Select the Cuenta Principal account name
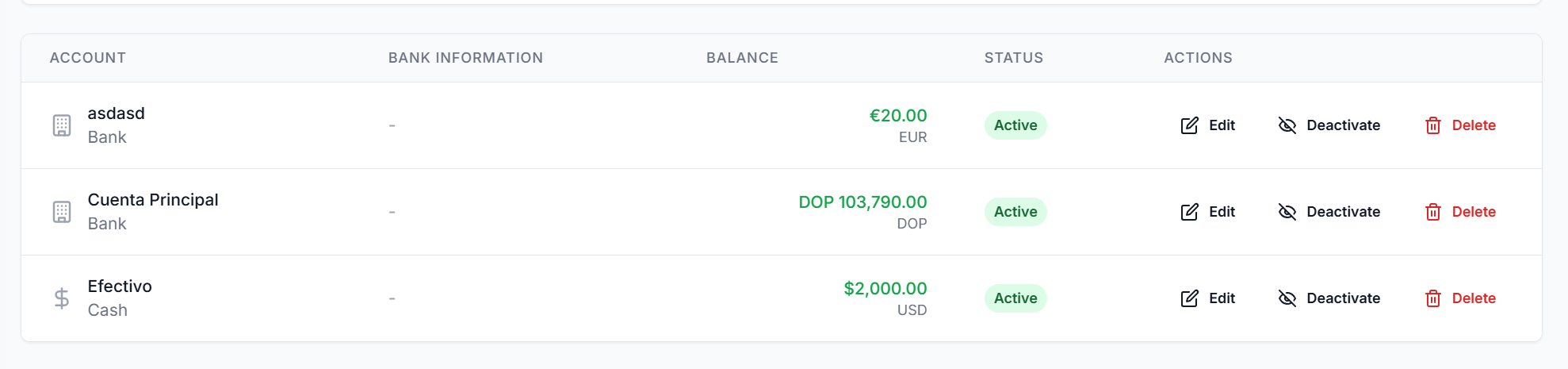Viewport: 1568px width, 369px height. tap(153, 200)
